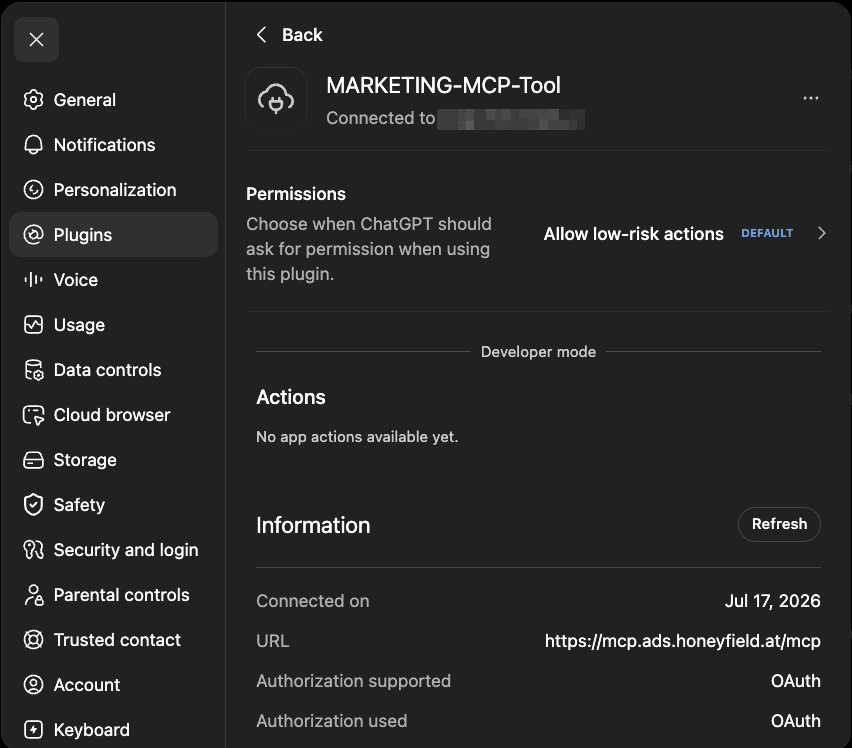Click the Refresh button
Viewport: 852px width, 748px height.
(779, 524)
